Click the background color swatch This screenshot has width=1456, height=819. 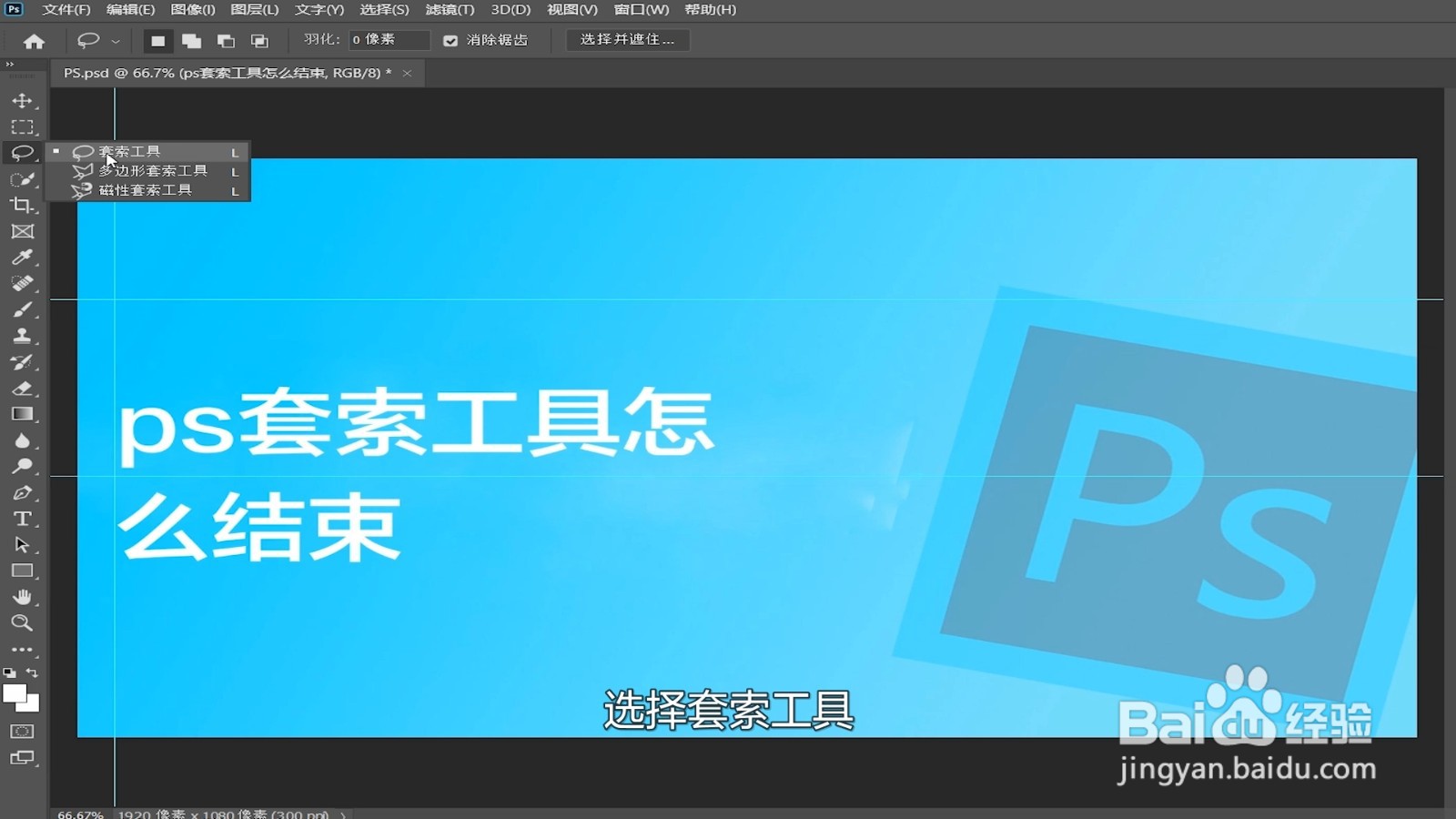(x=32, y=703)
